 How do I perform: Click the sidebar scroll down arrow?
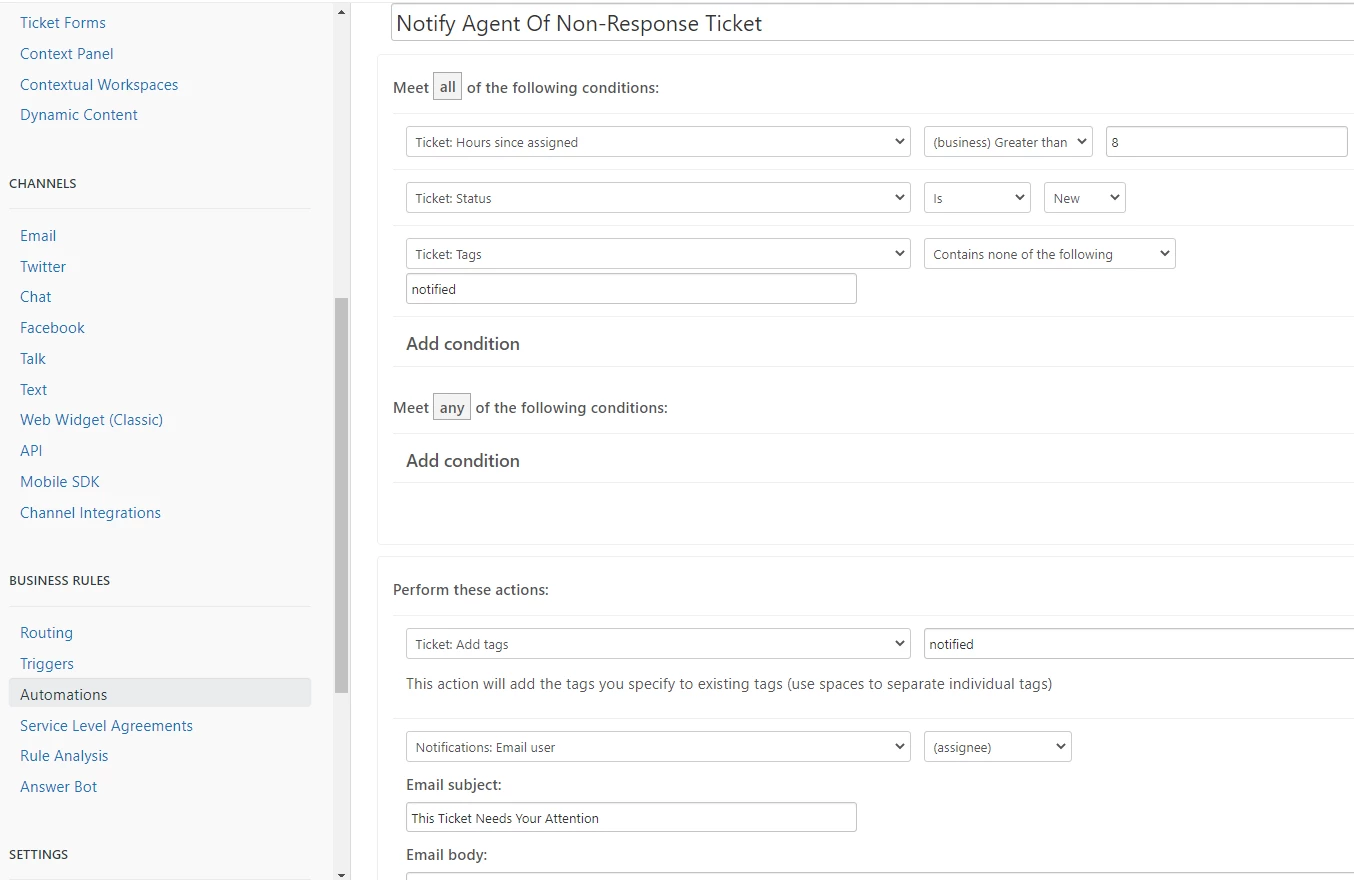tap(341, 873)
